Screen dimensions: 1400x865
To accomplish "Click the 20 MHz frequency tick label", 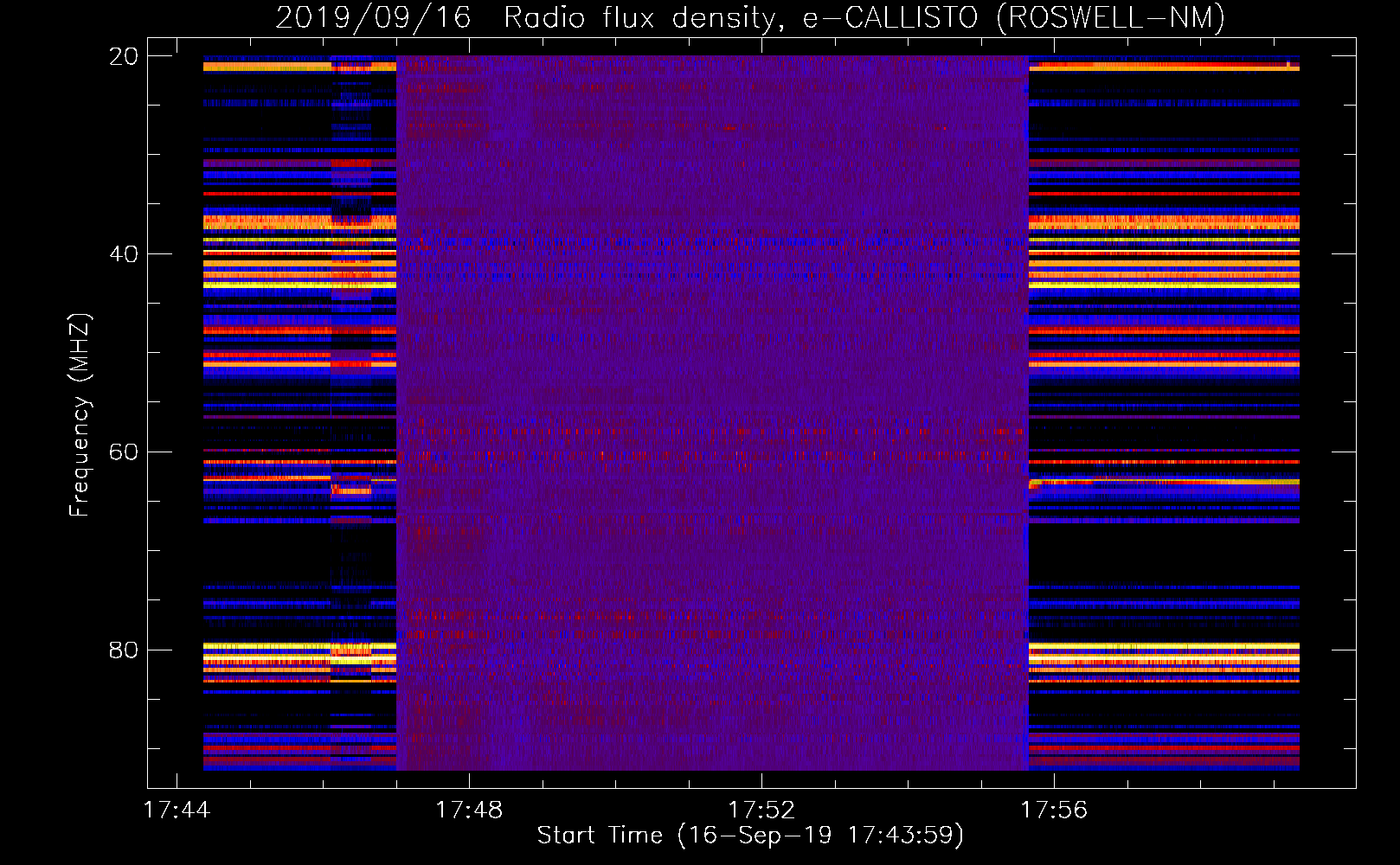I will pyautogui.click(x=124, y=56).
